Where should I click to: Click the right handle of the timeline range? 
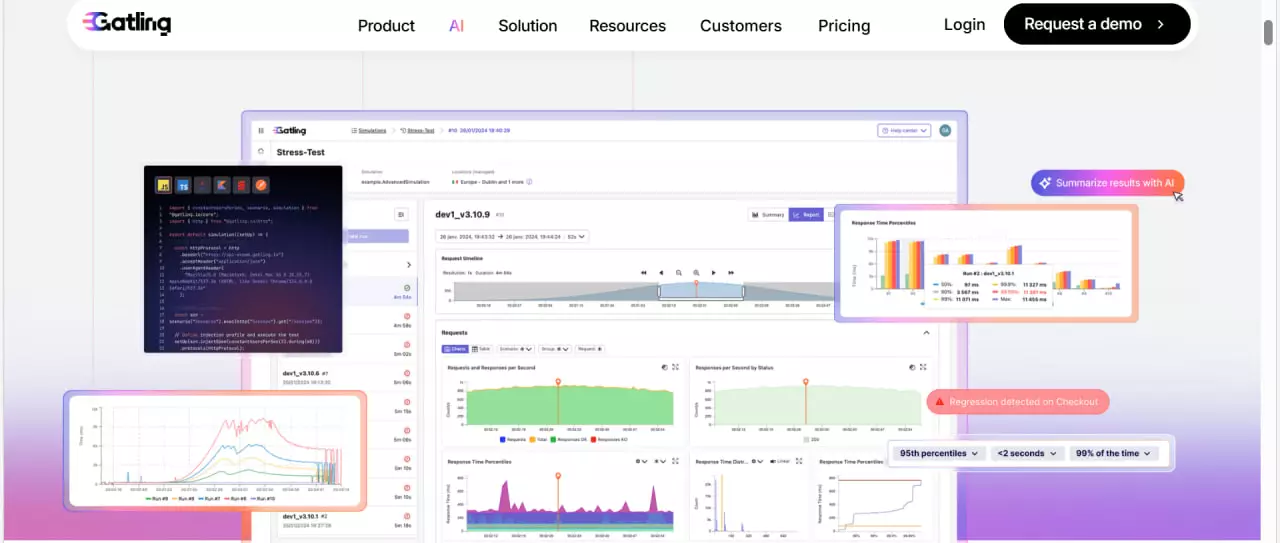743,292
